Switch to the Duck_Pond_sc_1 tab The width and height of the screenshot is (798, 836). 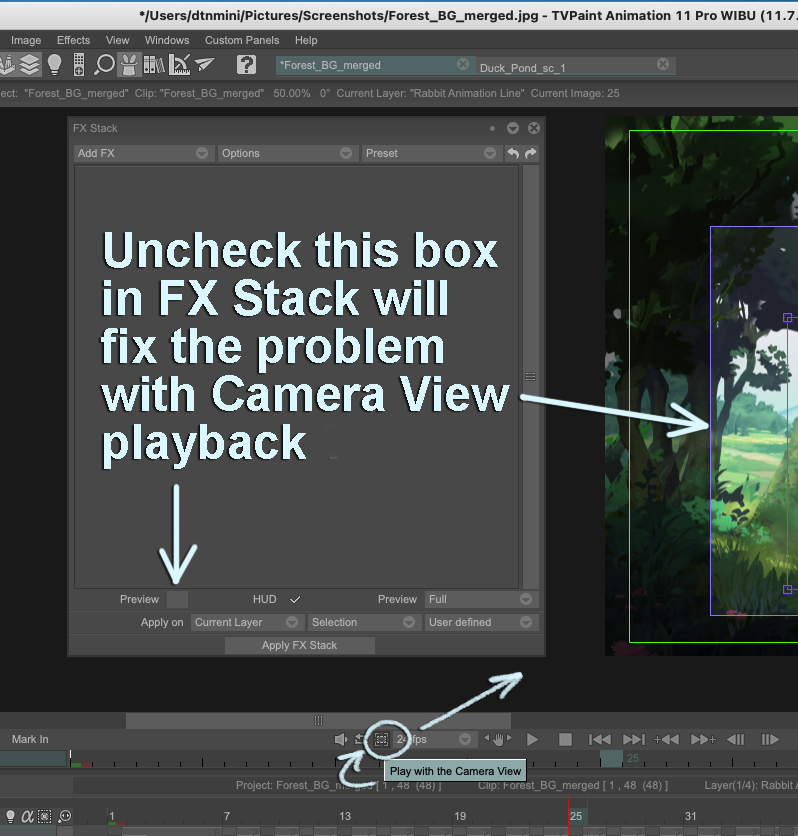576,66
